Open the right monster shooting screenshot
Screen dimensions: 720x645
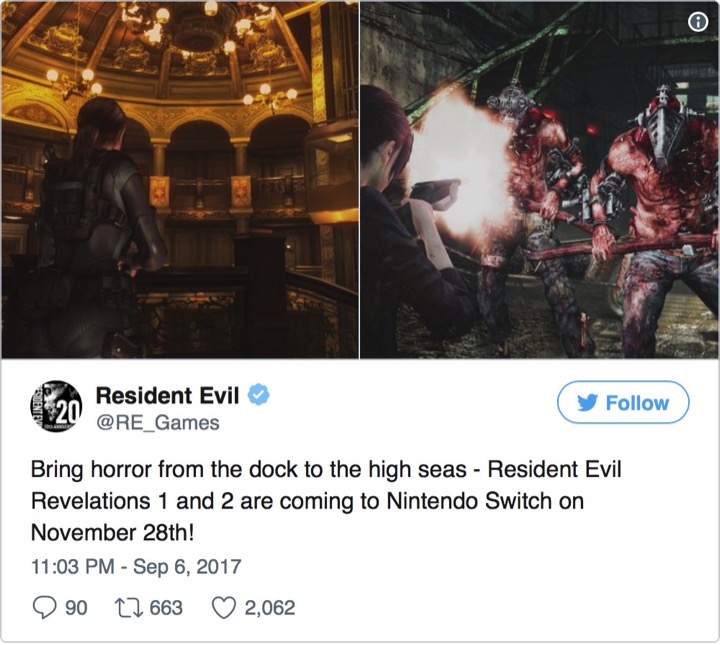point(539,179)
